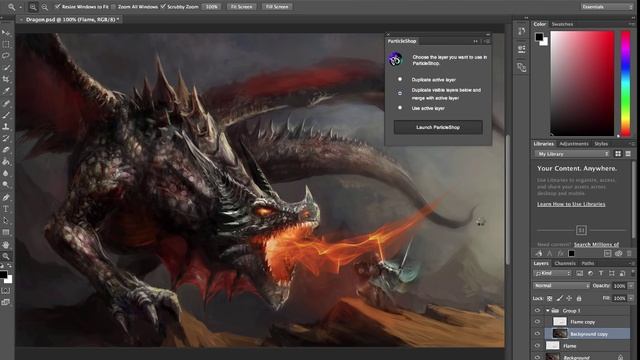
Task: Toggle visibility of the Flame layer
Action: [537, 346]
